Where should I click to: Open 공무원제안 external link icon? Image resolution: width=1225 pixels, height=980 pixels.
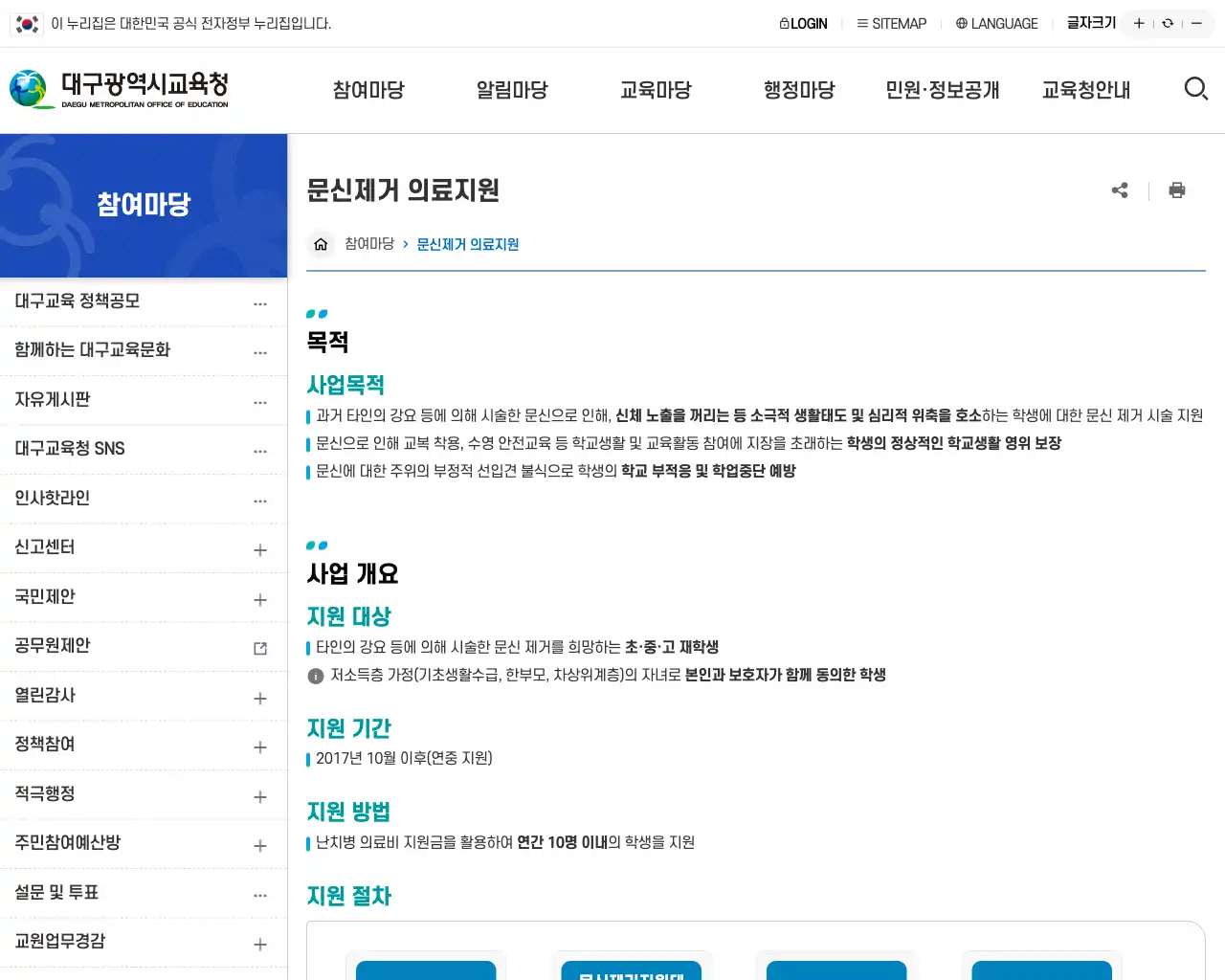point(259,648)
